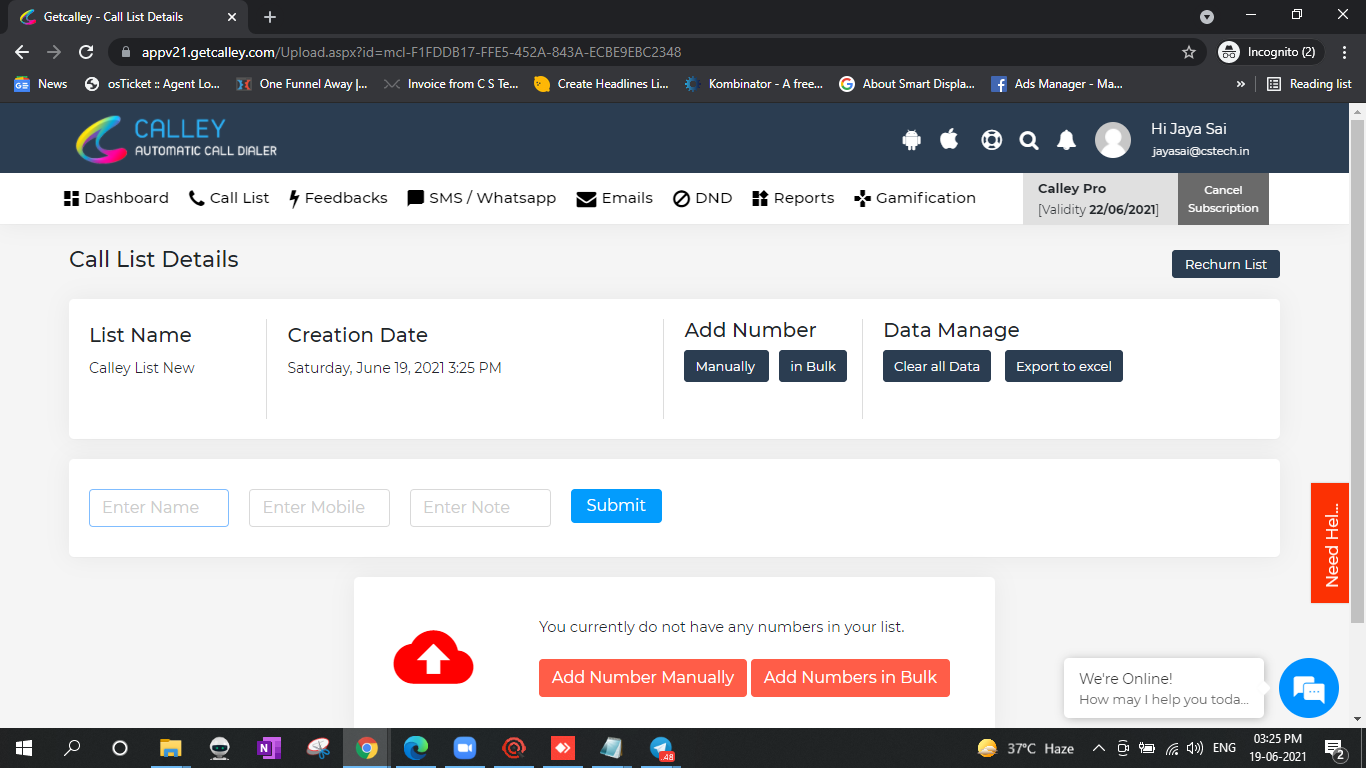1366x768 pixels.
Task: Open File Explorer from the taskbar
Action: point(171,748)
